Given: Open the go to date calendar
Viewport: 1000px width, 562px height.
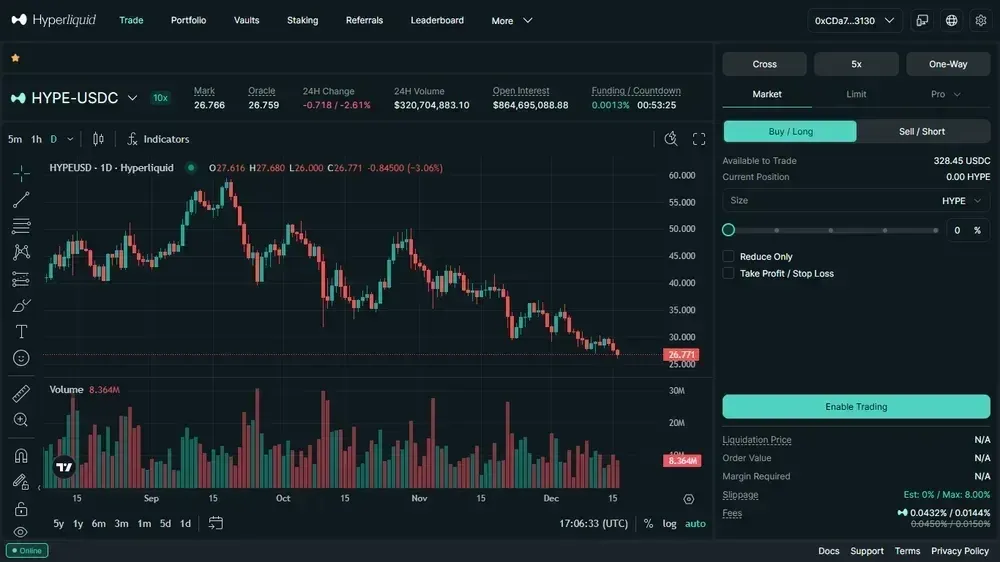Looking at the screenshot, I should (x=216, y=523).
